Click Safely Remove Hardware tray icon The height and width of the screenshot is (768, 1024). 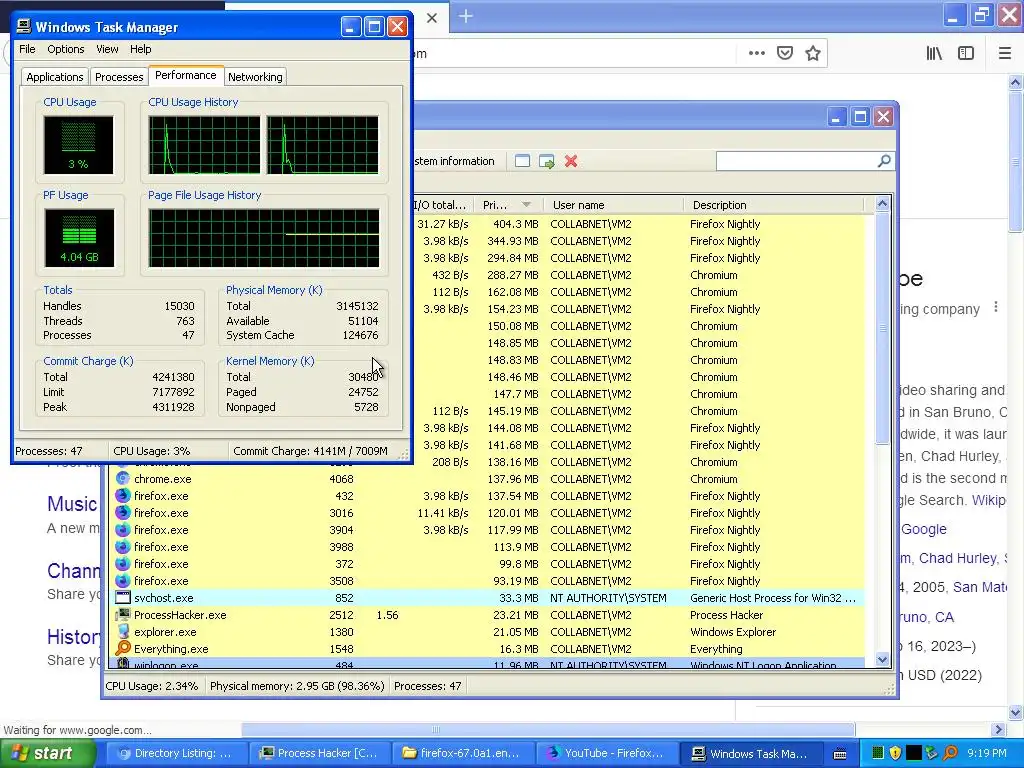[x=932, y=753]
